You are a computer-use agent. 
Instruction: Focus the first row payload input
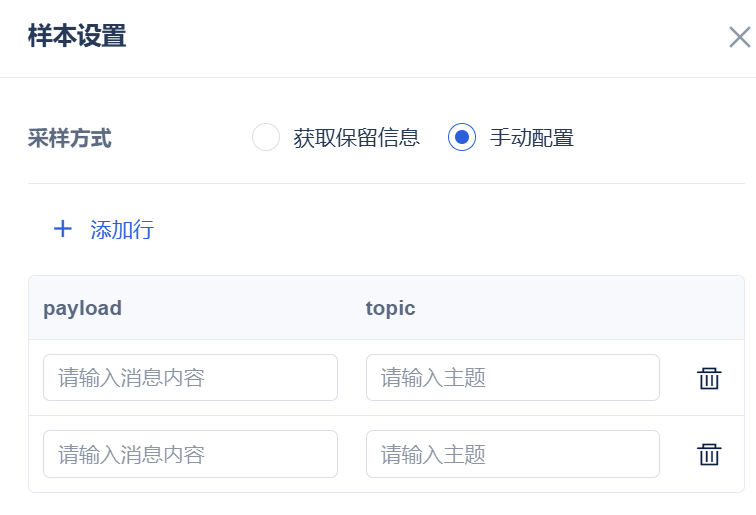190,378
